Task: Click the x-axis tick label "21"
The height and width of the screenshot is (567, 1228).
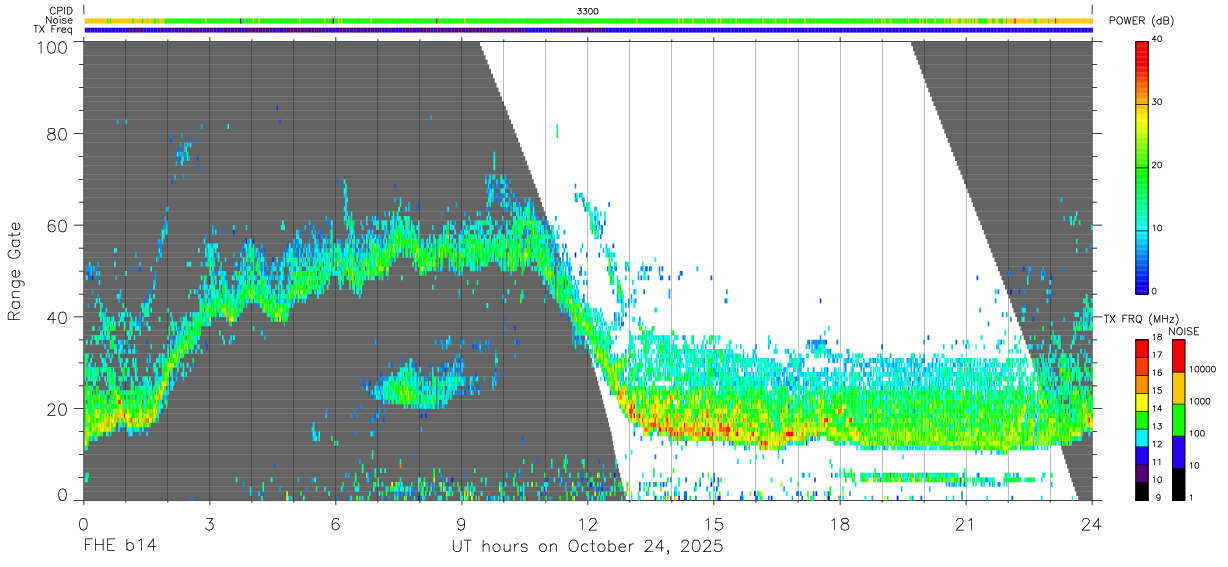Action: click(x=966, y=524)
